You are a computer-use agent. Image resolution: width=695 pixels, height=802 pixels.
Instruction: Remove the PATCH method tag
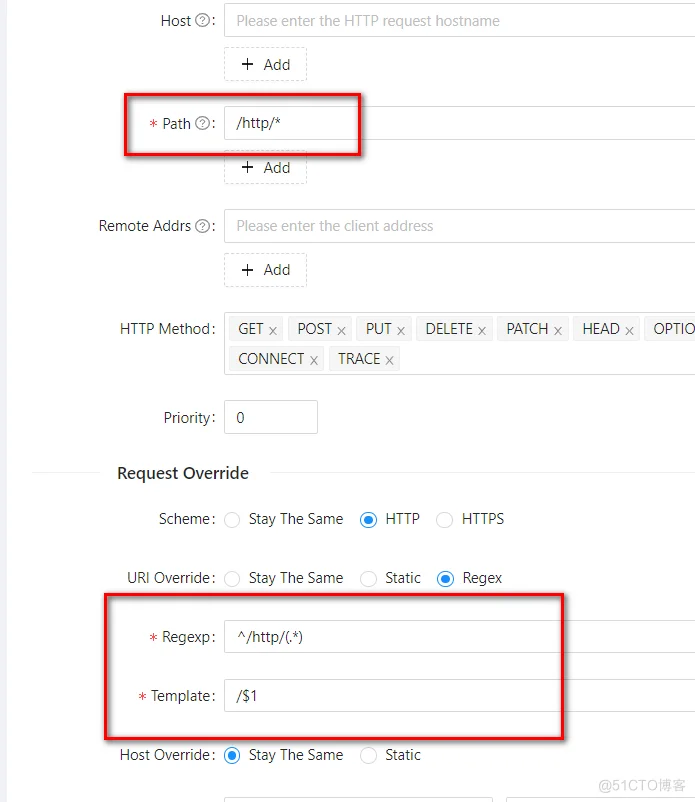click(558, 330)
